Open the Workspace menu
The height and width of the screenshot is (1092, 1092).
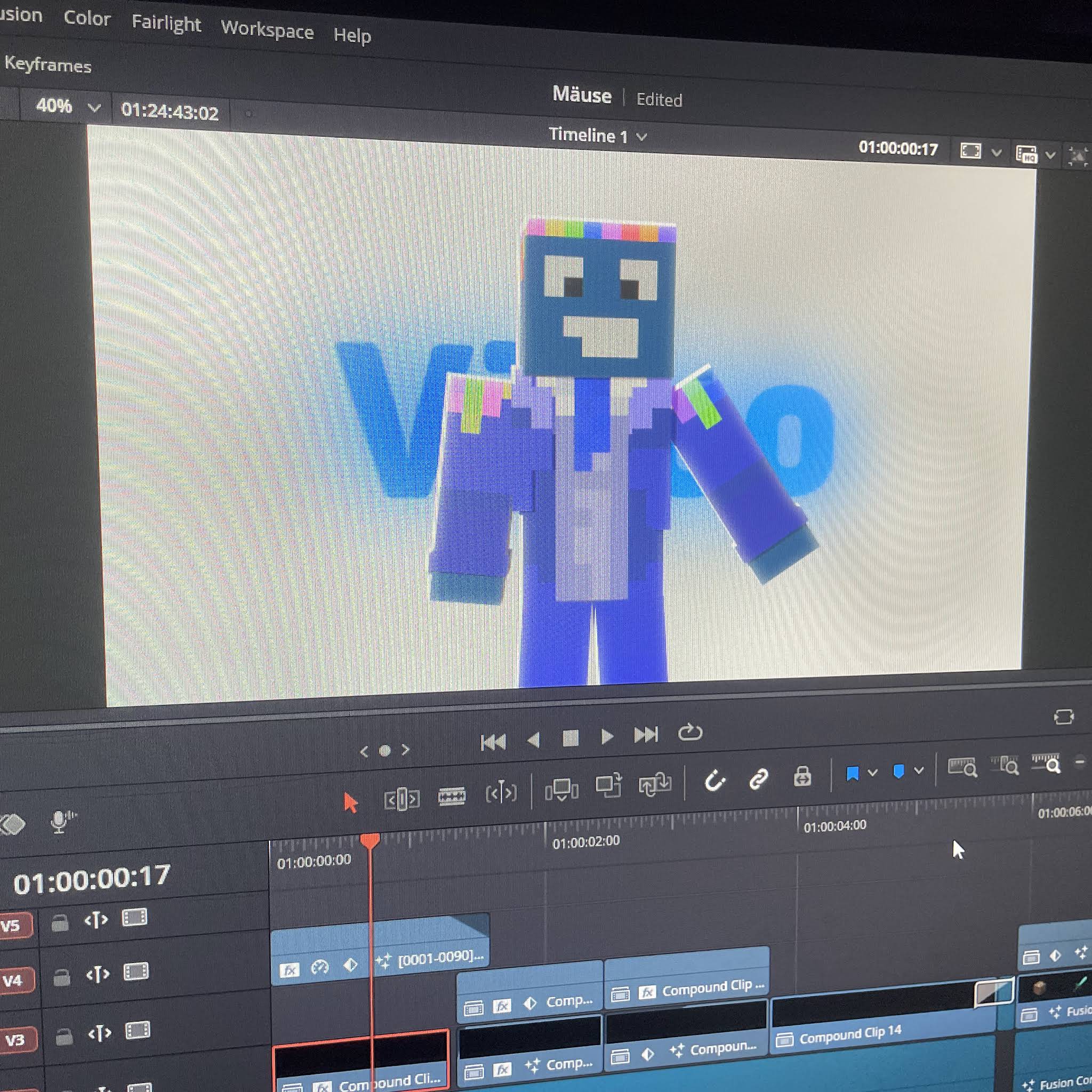click(x=267, y=29)
